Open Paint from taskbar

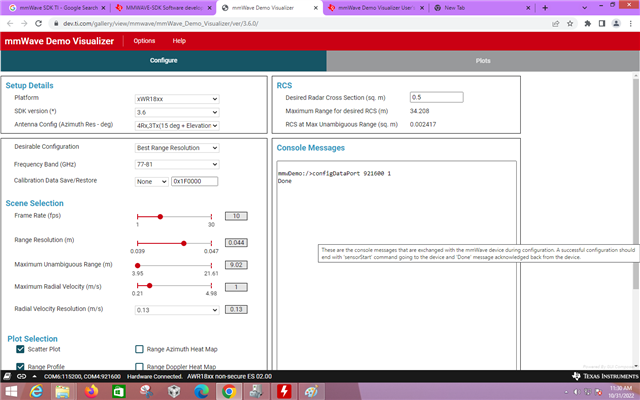[311, 392]
